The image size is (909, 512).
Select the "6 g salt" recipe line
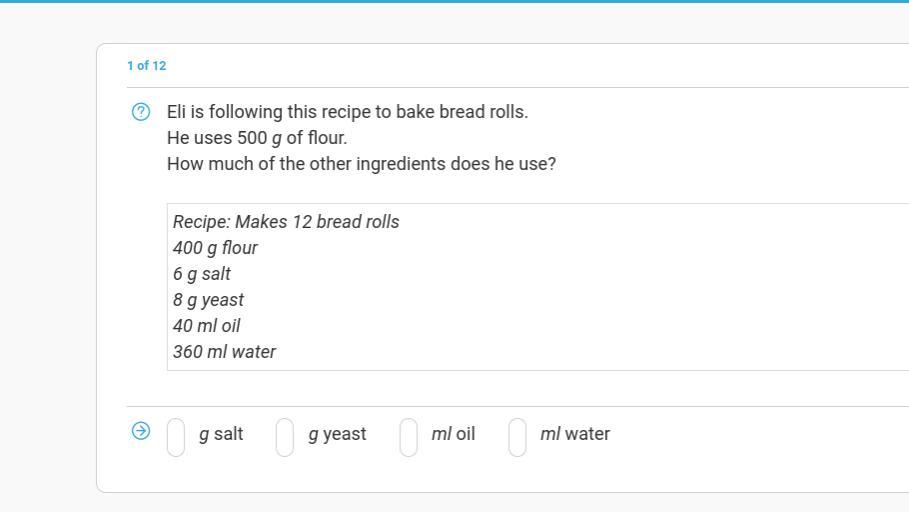tap(202, 274)
